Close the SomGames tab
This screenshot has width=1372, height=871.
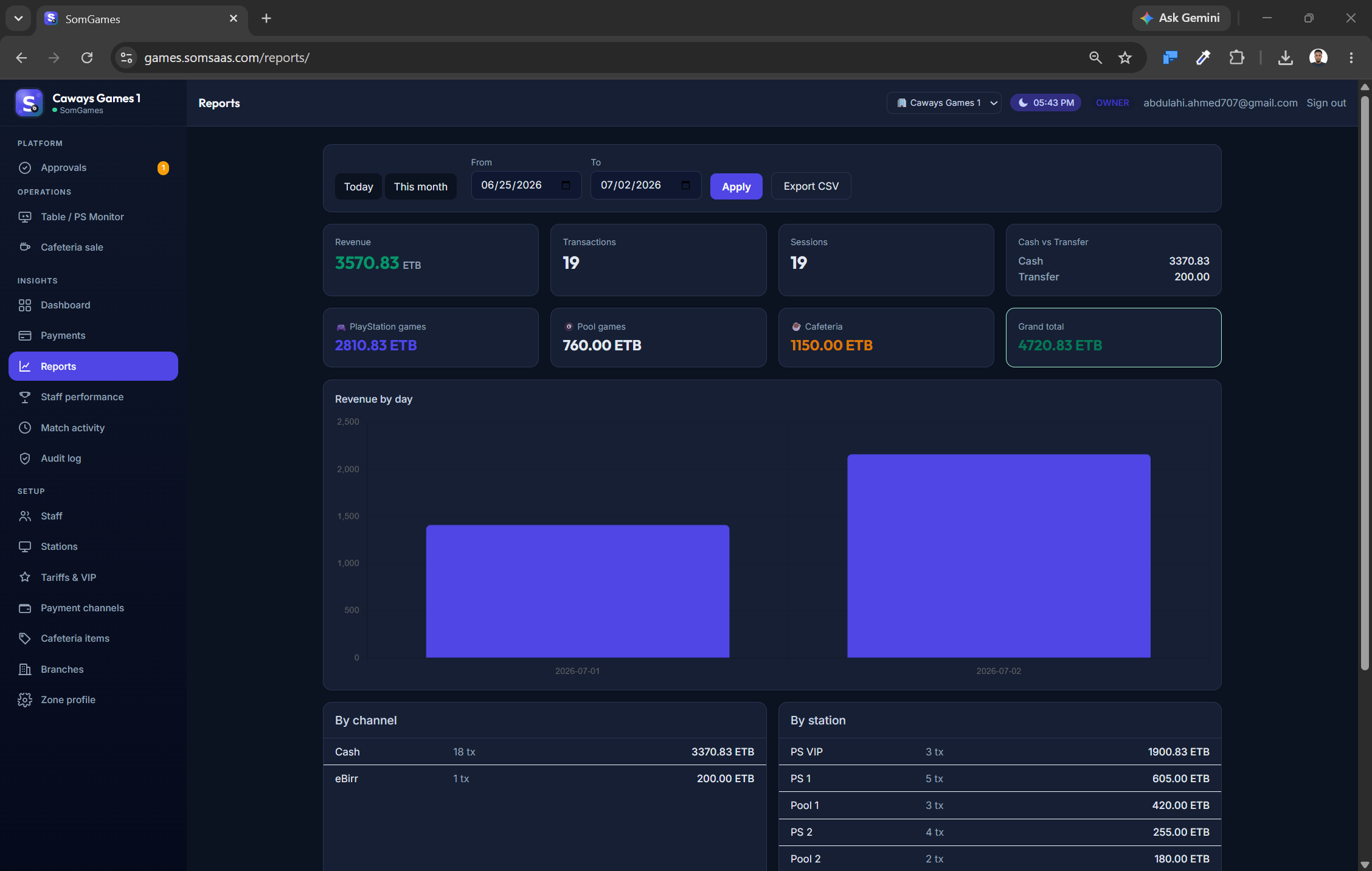[234, 18]
